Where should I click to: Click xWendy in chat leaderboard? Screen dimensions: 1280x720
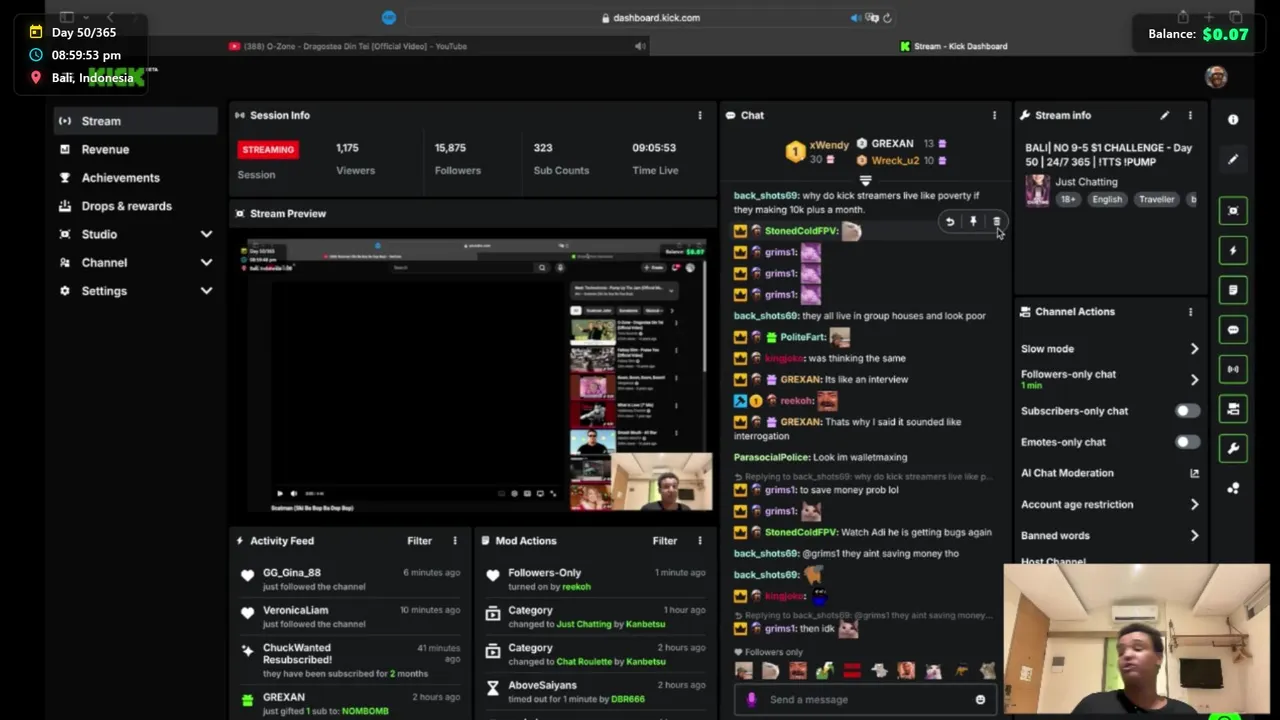(x=829, y=145)
